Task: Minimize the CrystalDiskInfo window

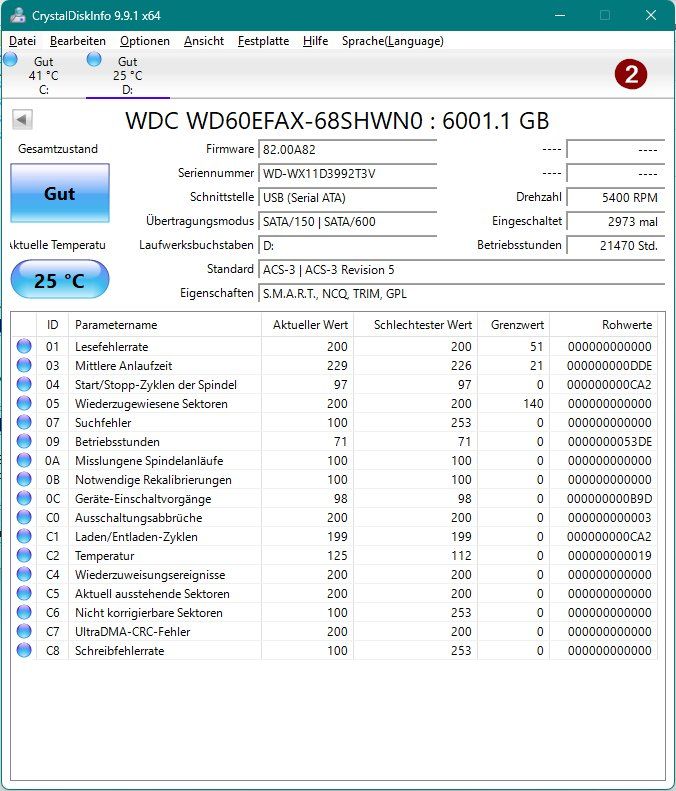Action: click(560, 15)
